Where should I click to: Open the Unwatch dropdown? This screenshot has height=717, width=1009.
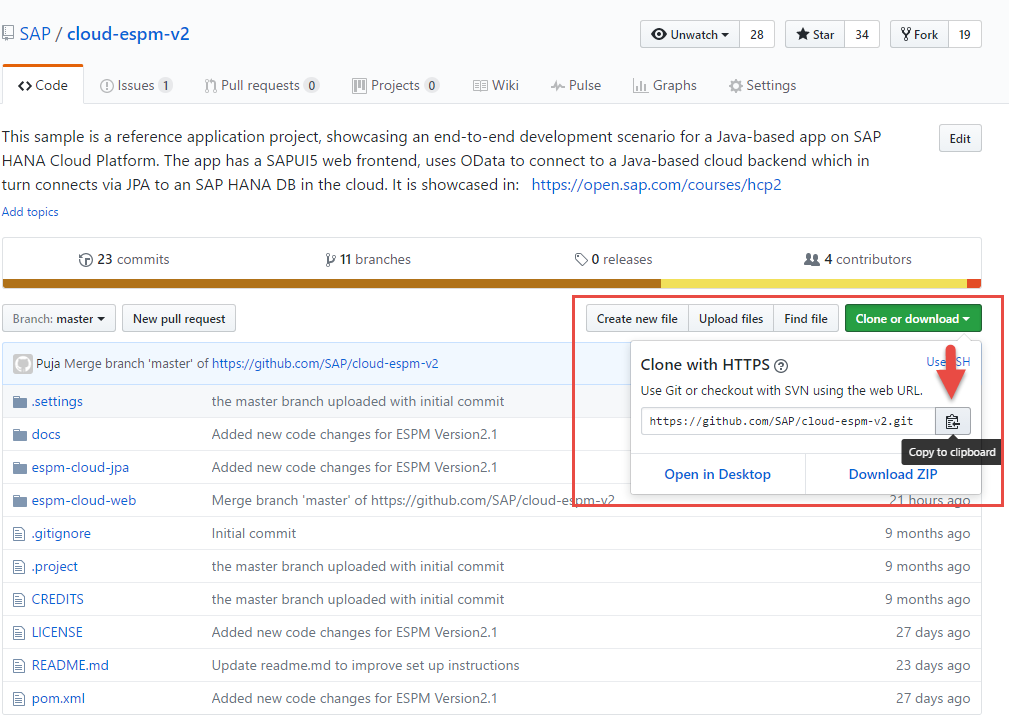[x=690, y=35]
